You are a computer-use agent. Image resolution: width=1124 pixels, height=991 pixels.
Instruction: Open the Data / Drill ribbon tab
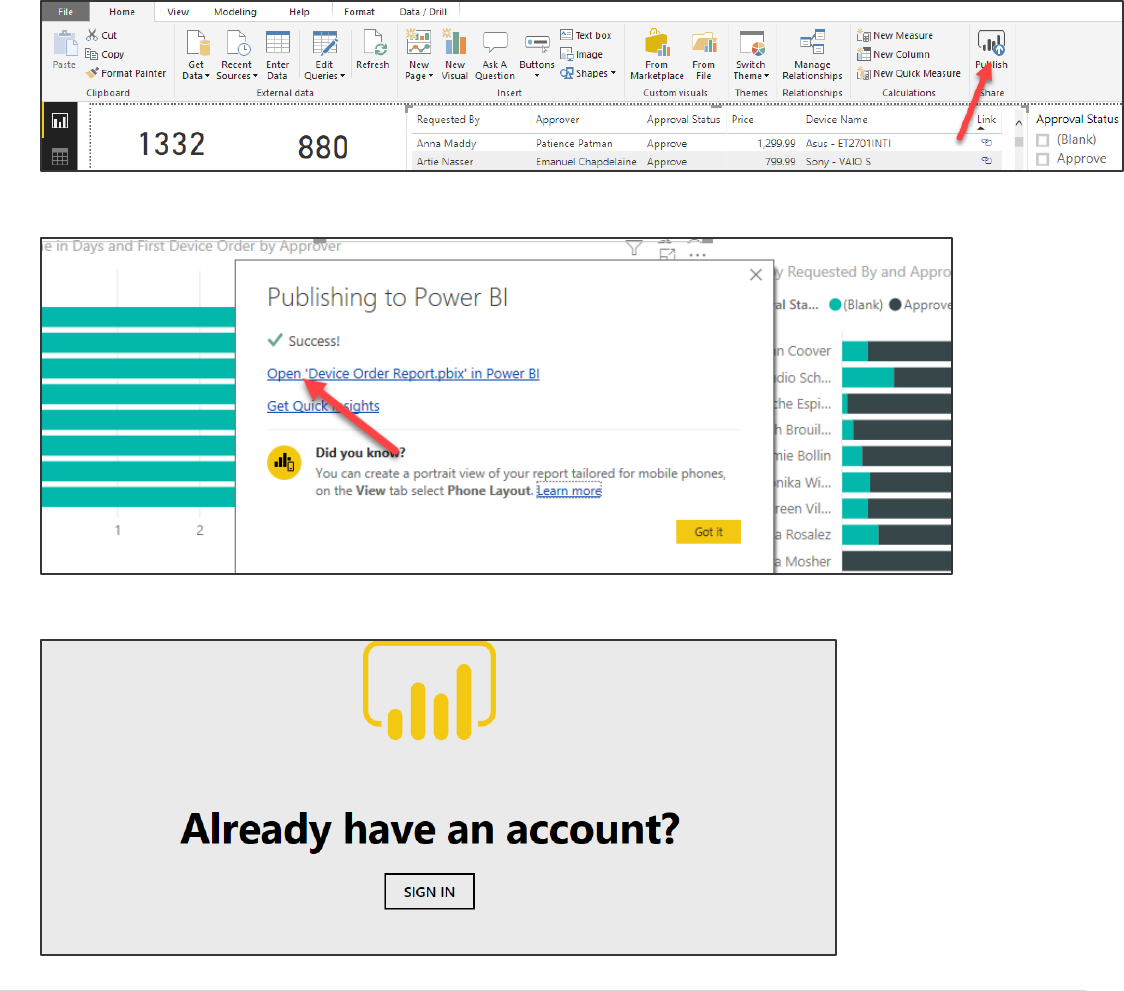(x=423, y=11)
